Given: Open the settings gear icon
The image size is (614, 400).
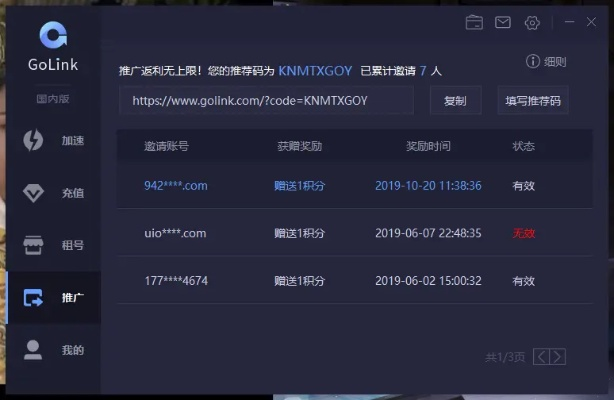Looking at the screenshot, I should click(532, 22).
